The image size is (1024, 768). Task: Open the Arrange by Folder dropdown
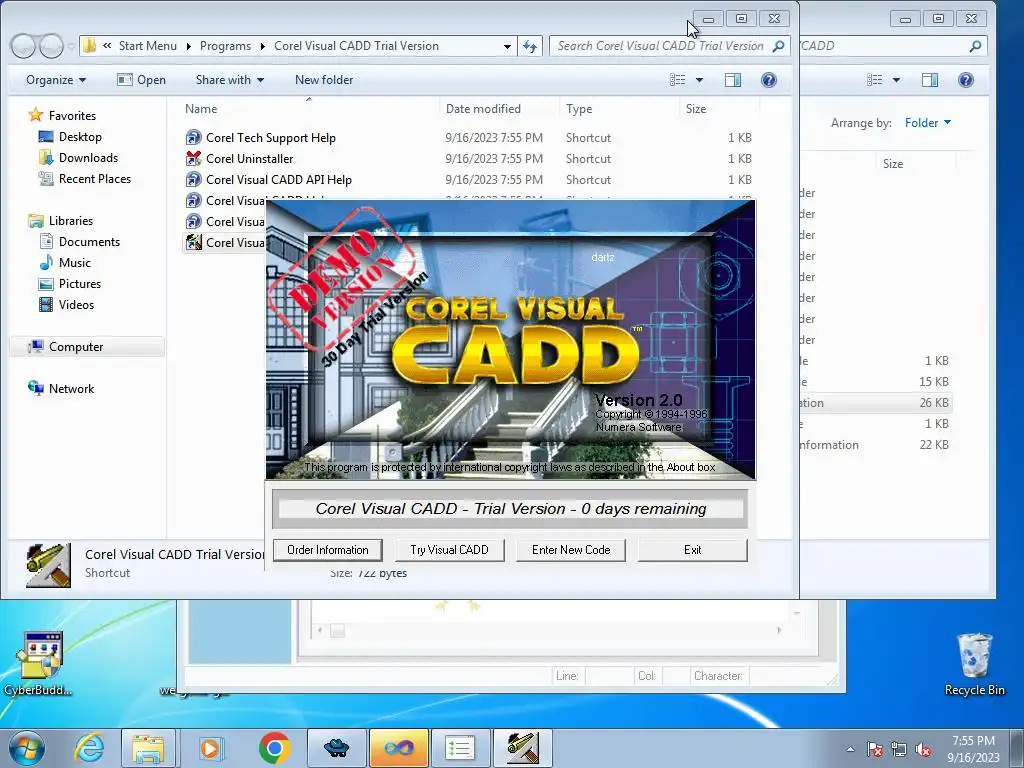pos(927,123)
